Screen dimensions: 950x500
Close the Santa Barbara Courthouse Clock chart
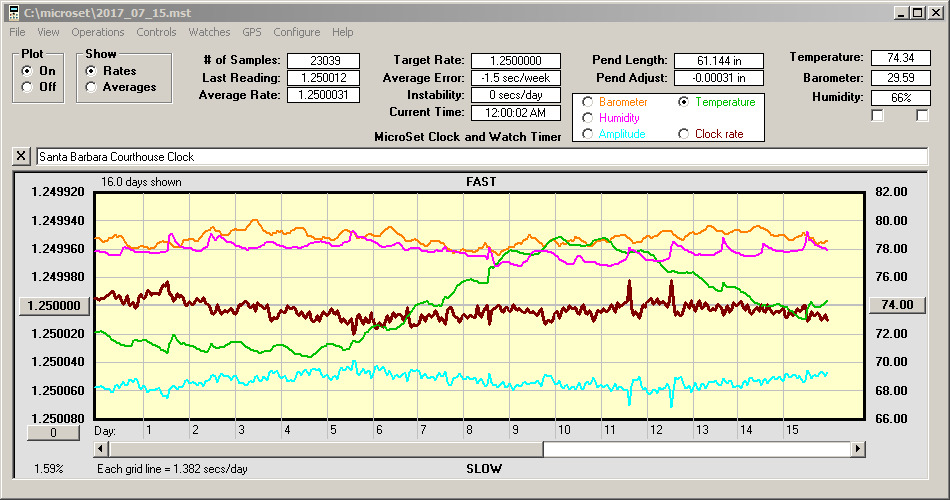(21, 157)
